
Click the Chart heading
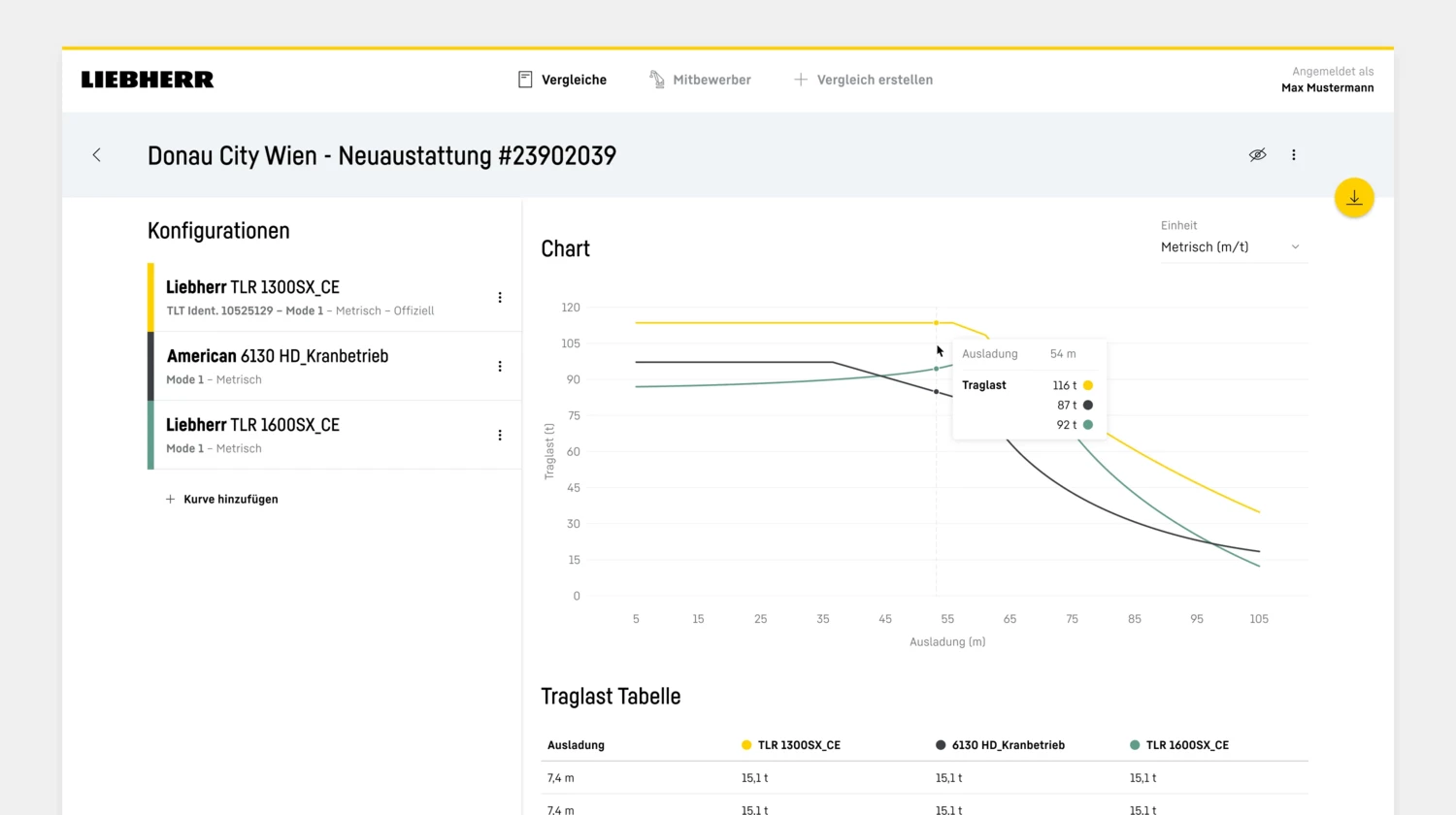point(565,249)
